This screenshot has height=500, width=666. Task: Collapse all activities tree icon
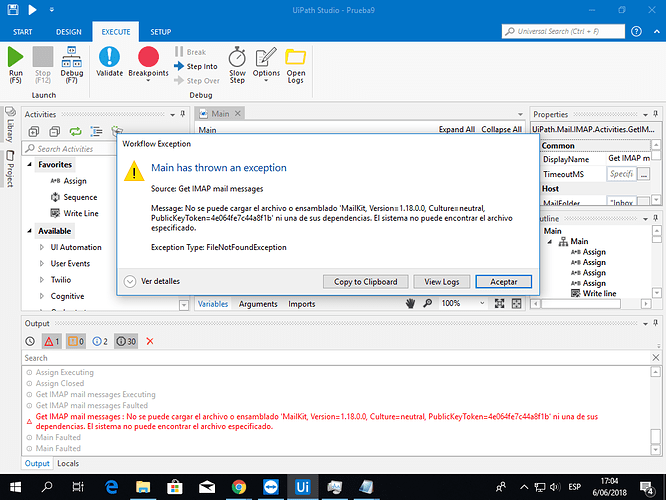54,132
